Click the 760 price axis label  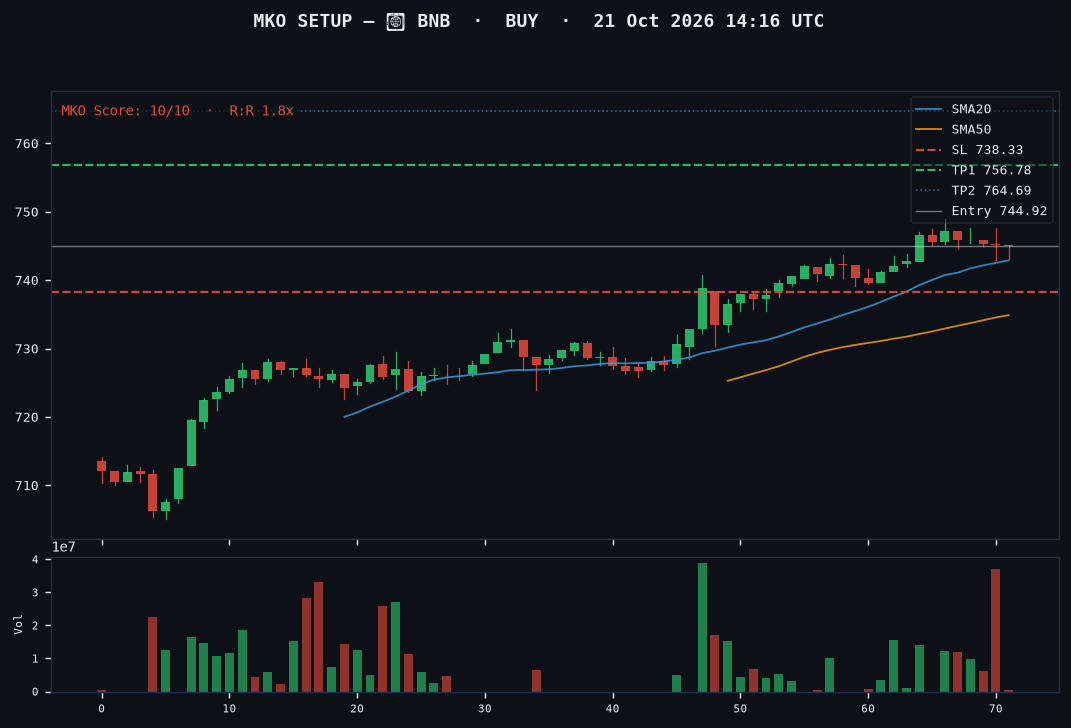[x=27, y=144]
